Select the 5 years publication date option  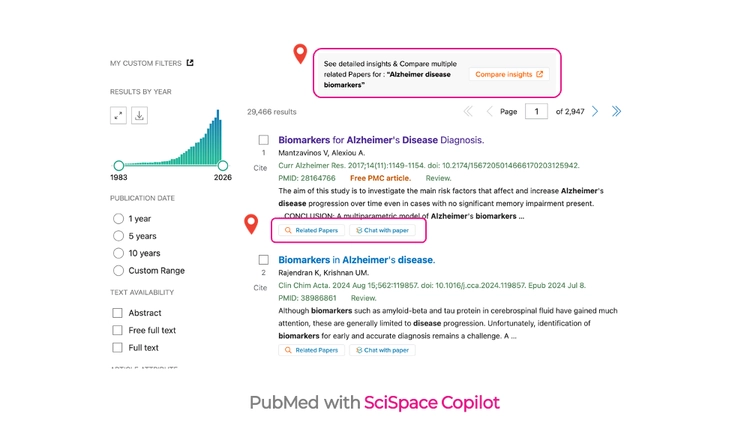click(x=118, y=236)
